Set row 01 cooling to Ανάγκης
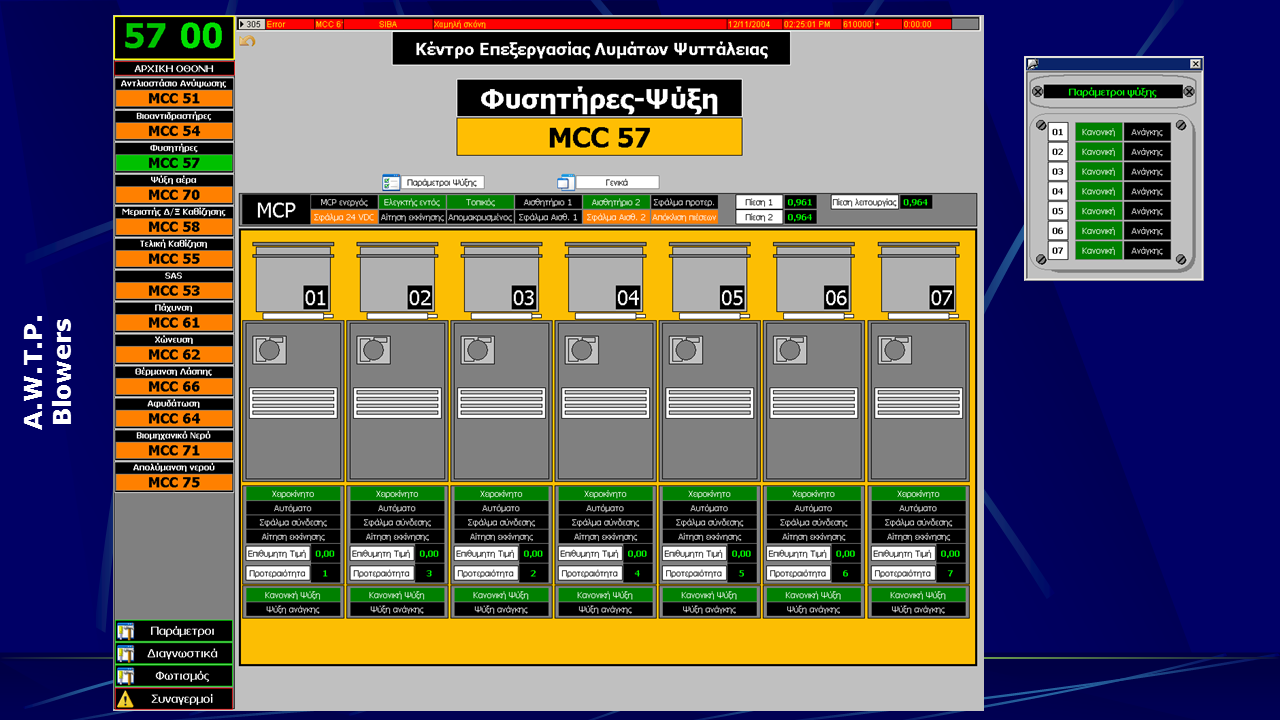Screen dimensions: 1280x720 (x=1146, y=132)
